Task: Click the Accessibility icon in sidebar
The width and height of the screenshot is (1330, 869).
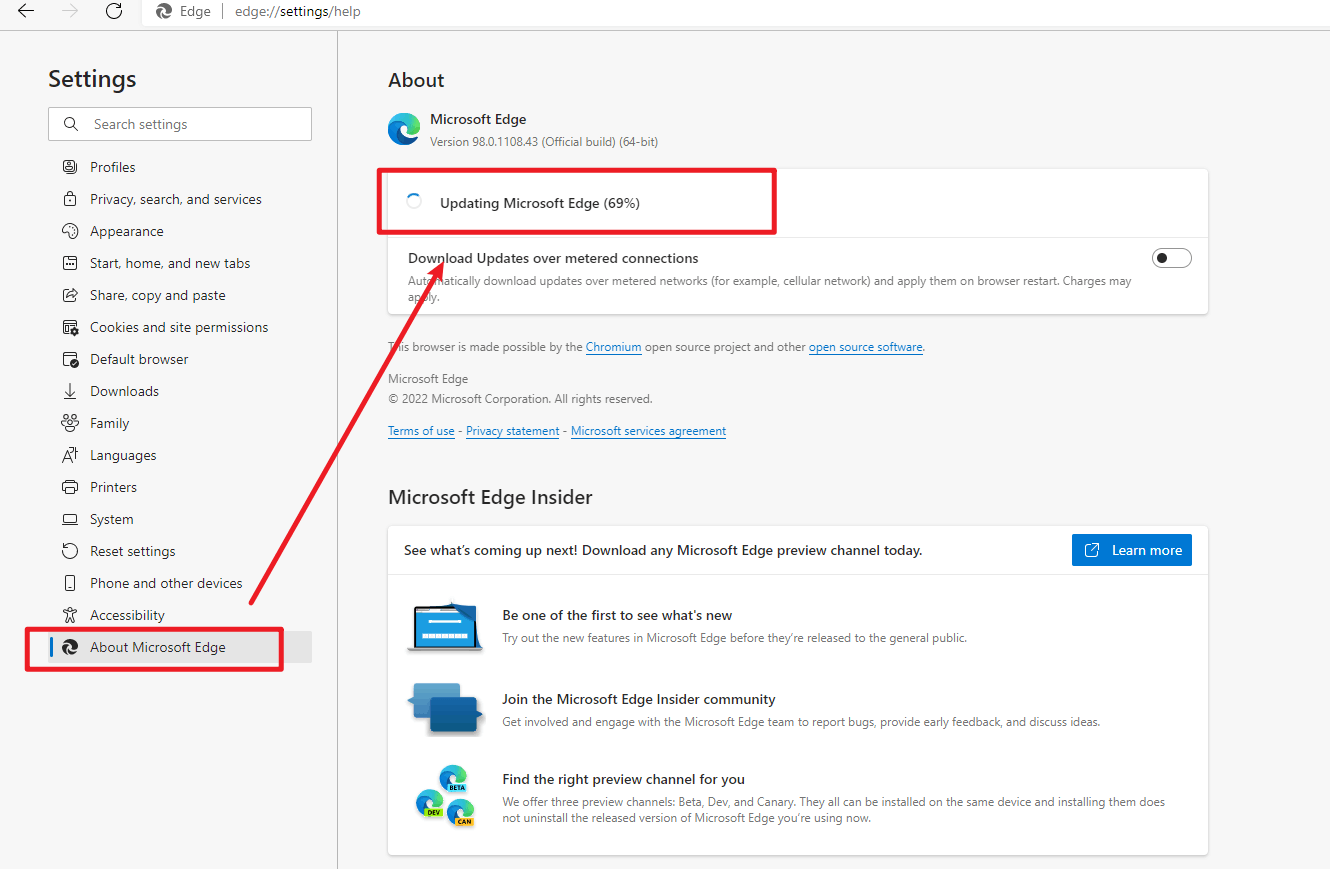Action: [70, 615]
